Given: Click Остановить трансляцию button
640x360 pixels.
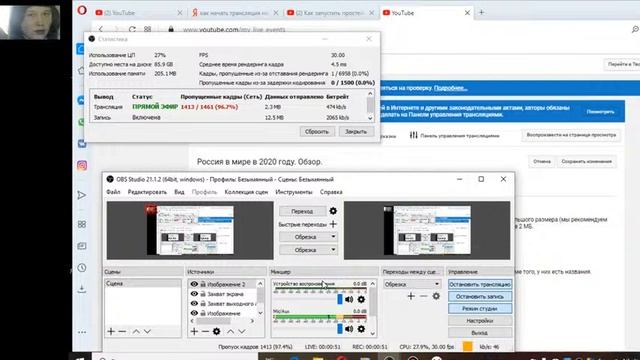Looking at the screenshot, I should pyautogui.click(x=480, y=284).
